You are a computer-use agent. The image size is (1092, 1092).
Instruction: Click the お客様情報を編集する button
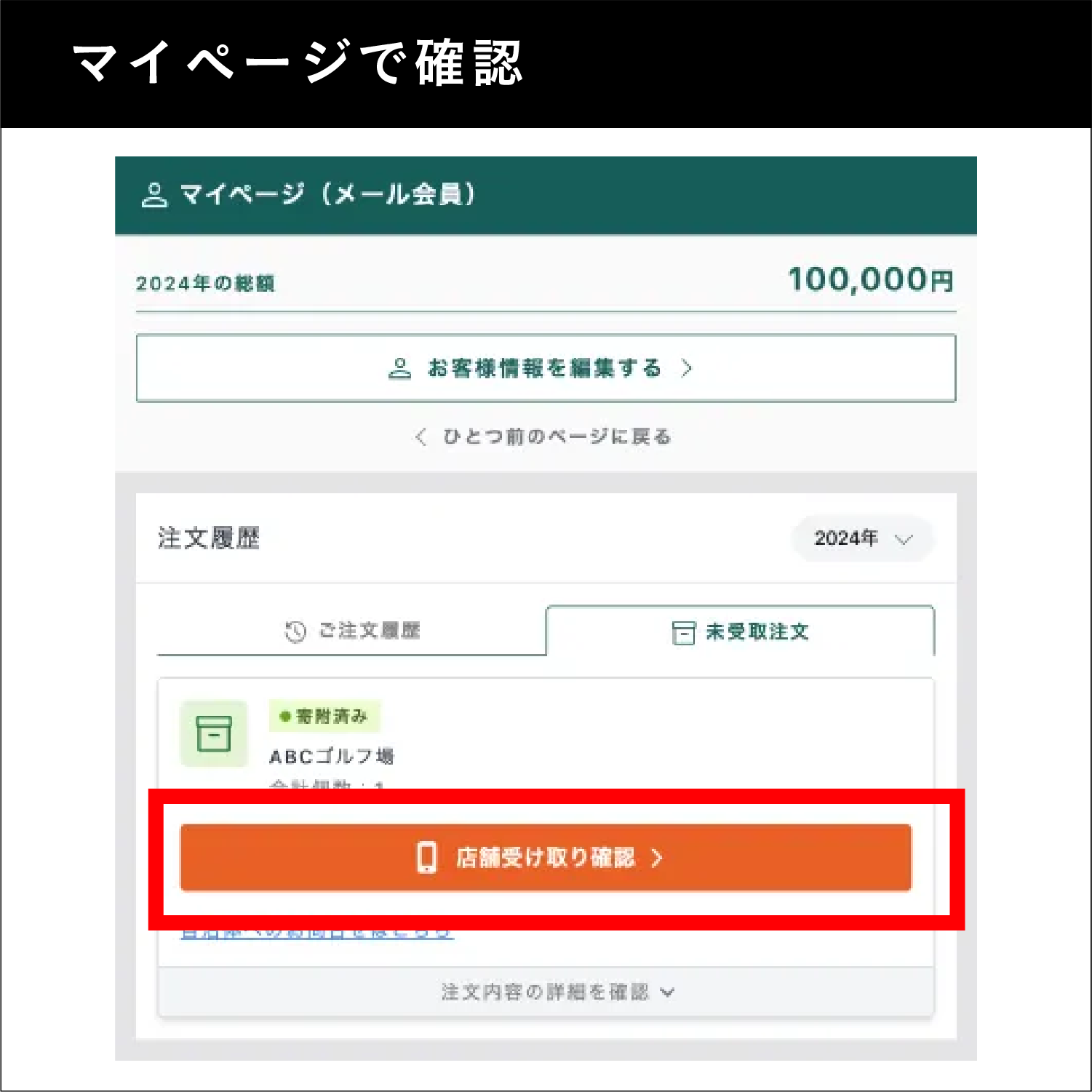(x=546, y=368)
